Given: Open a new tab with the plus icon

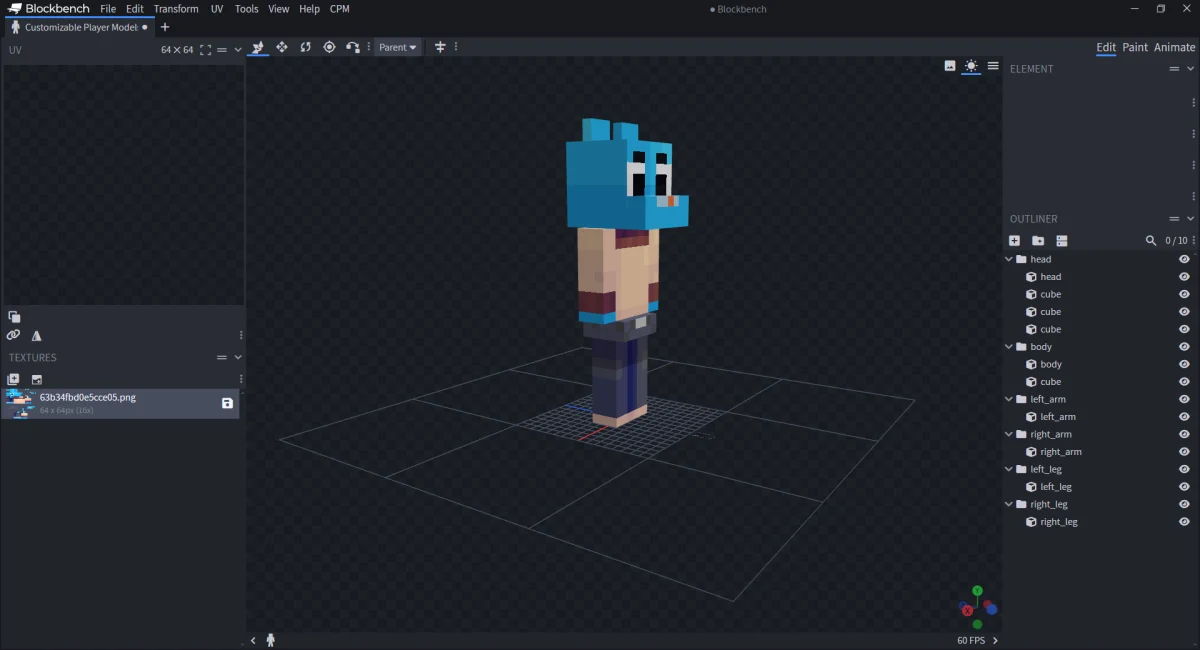Looking at the screenshot, I should (165, 27).
